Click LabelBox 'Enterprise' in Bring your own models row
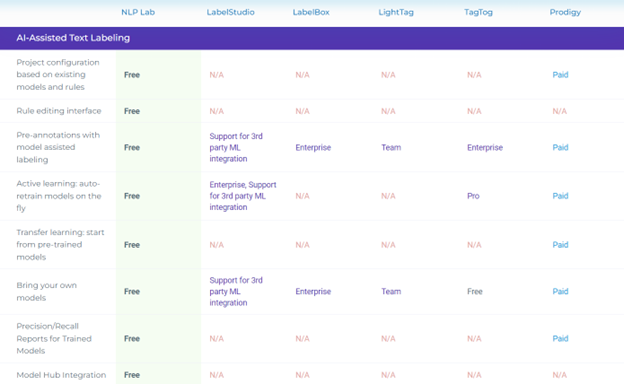 coord(313,291)
